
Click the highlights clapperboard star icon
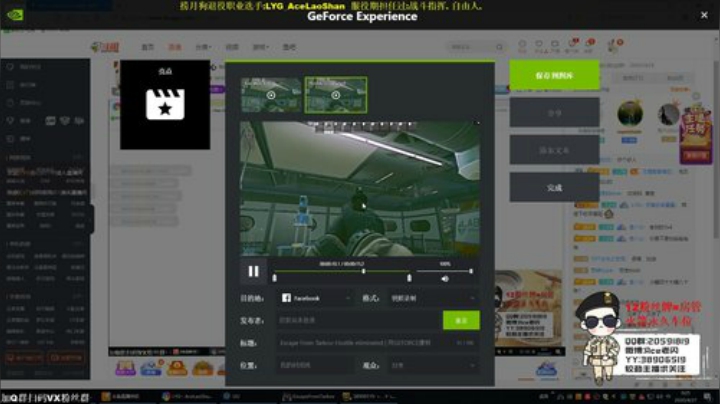point(165,104)
